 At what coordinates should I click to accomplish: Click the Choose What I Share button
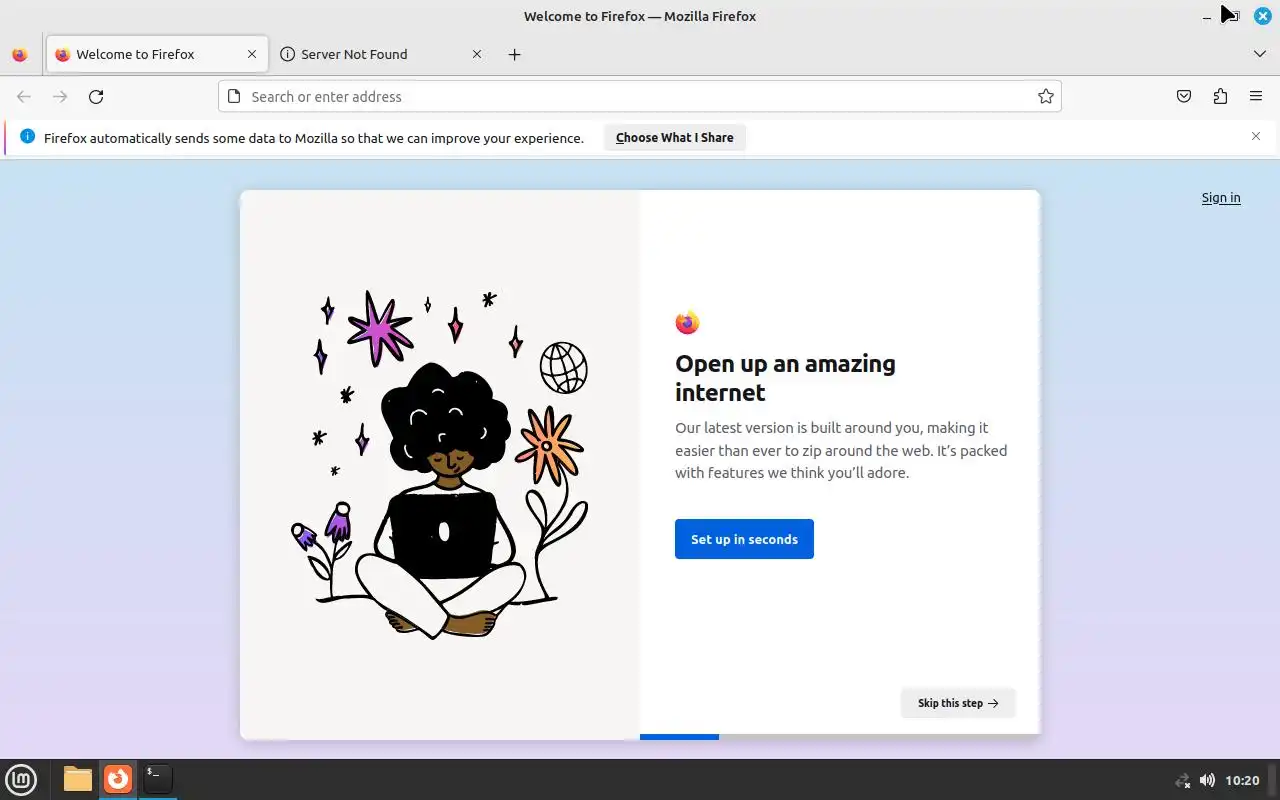[675, 138]
